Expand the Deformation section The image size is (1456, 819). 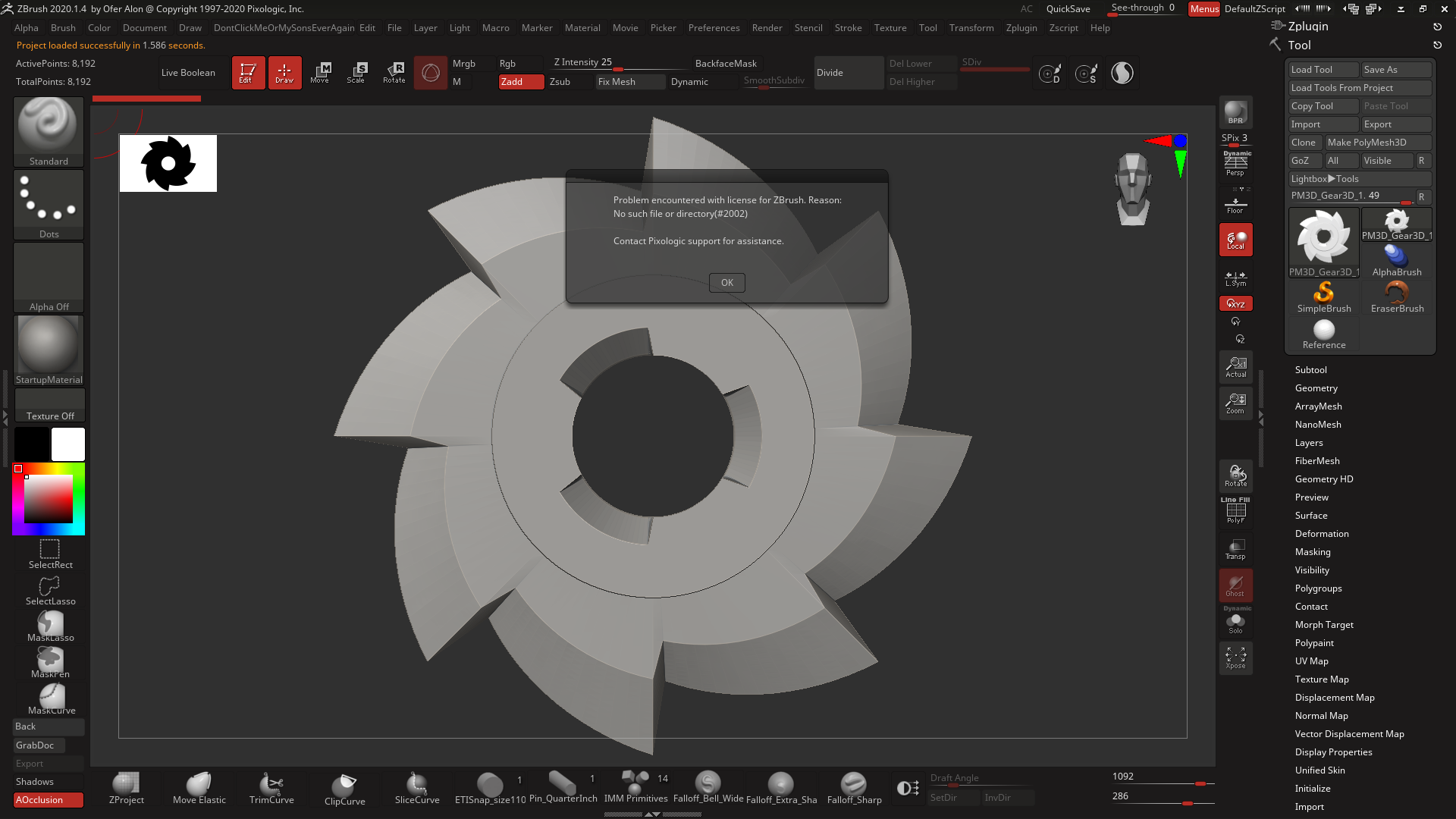click(x=1322, y=533)
